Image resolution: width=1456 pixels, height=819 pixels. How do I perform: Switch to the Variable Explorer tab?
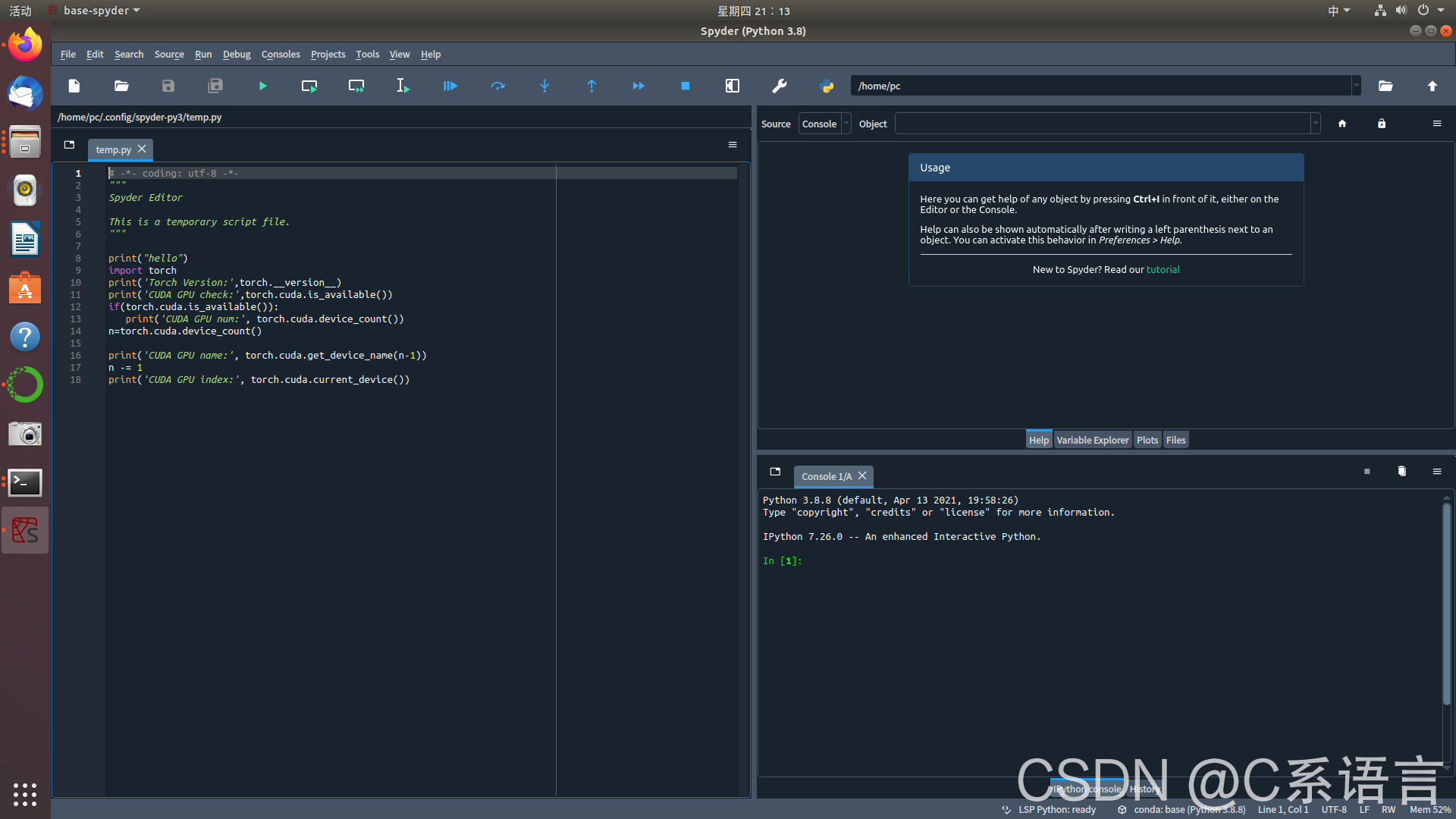tap(1092, 440)
